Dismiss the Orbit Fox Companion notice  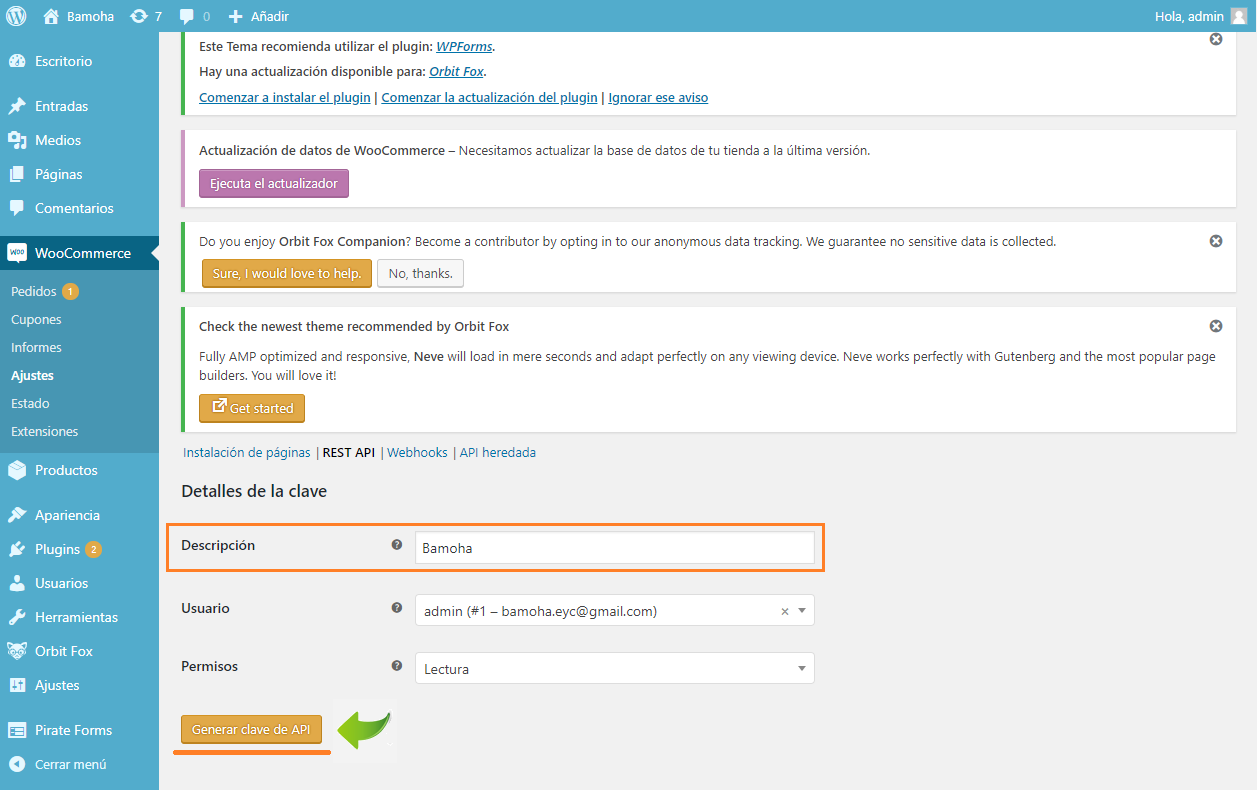pos(1216,241)
